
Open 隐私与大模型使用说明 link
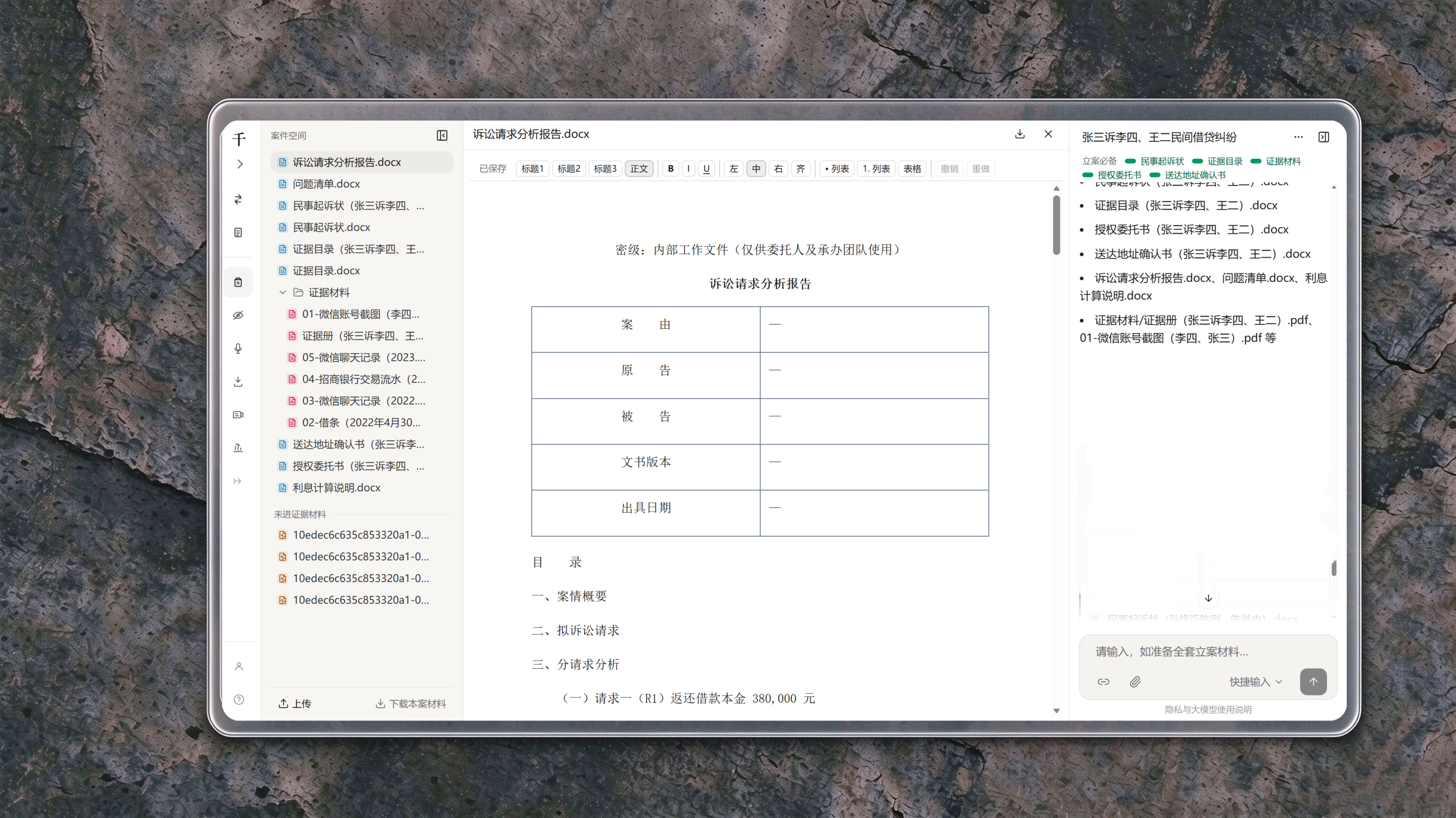(1208, 709)
